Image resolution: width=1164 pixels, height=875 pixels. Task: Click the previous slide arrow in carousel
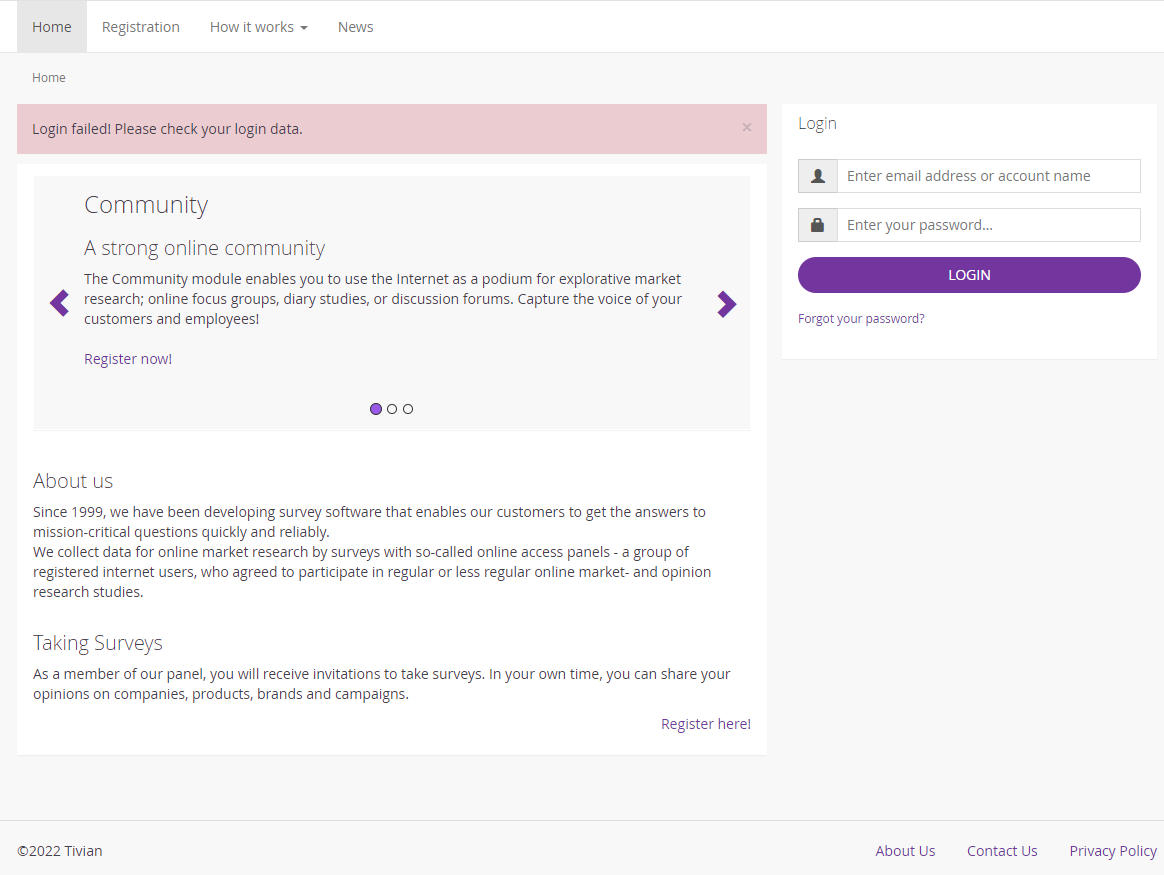coord(59,304)
